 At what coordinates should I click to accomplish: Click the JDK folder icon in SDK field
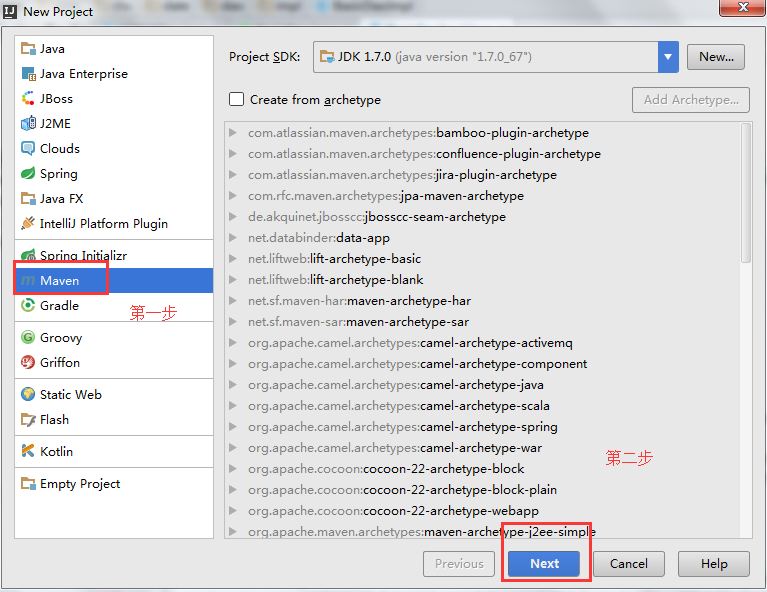click(x=327, y=57)
